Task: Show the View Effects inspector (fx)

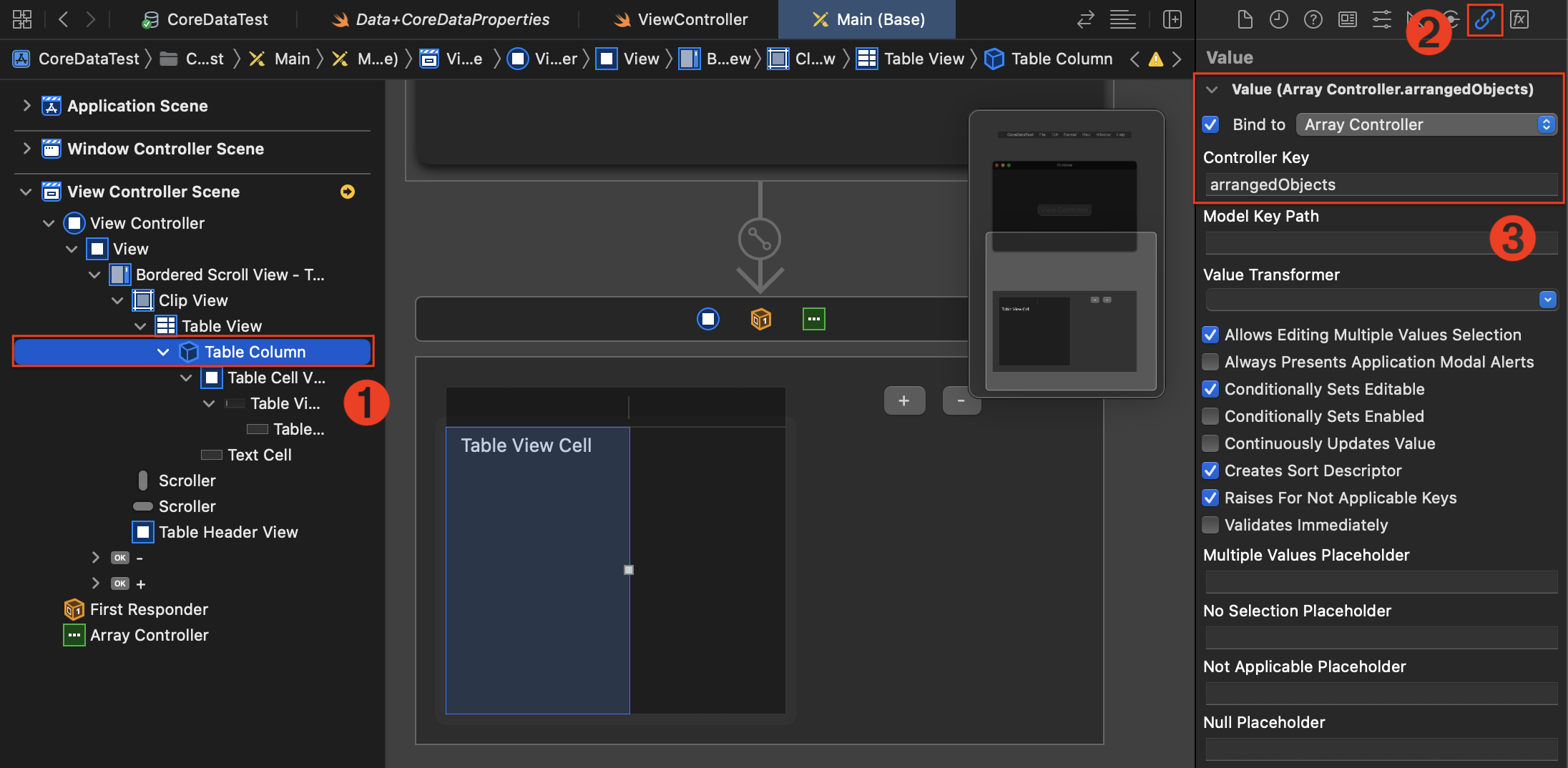Action: (1519, 19)
